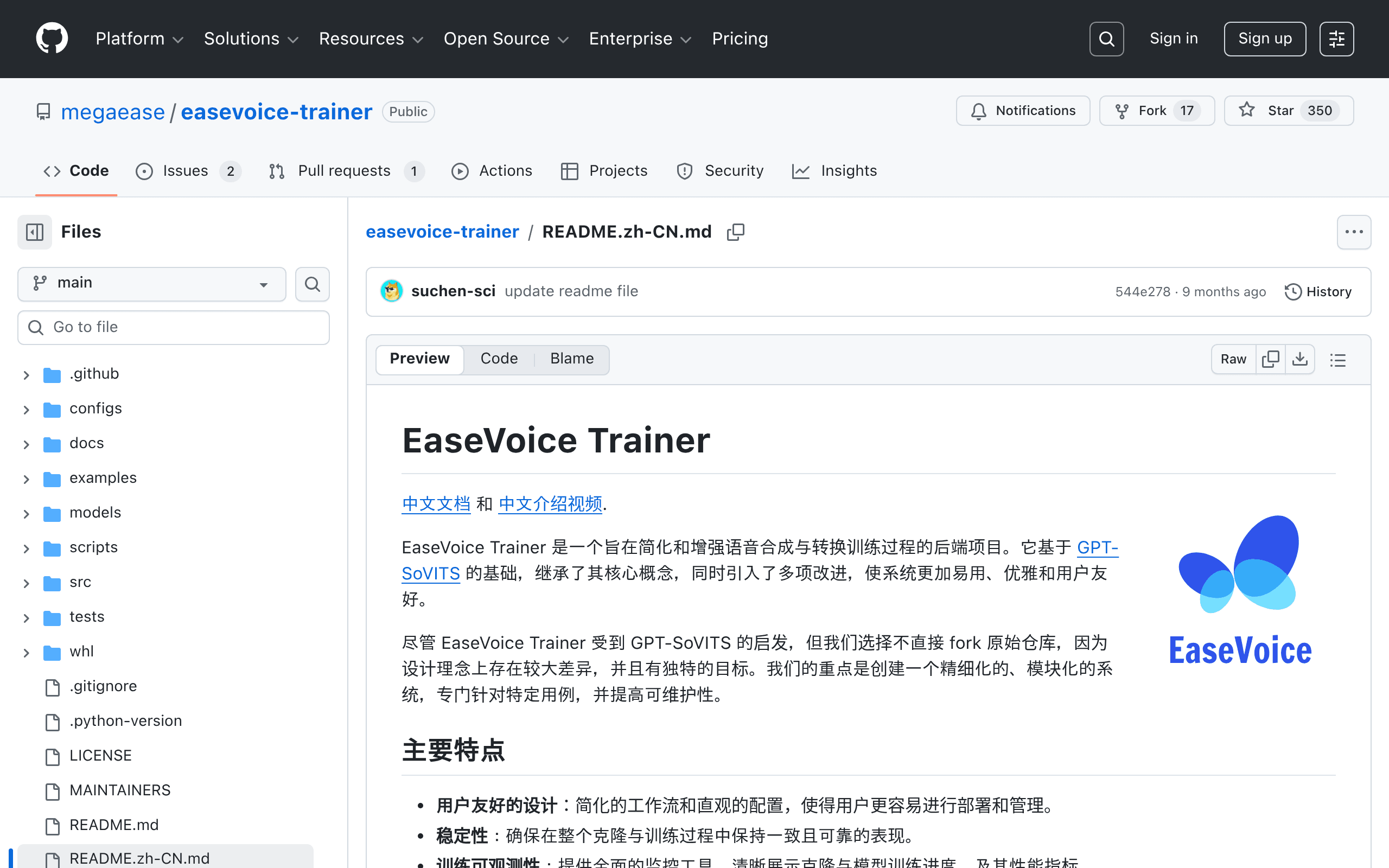Click the Star icon
Image resolution: width=1389 pixels, height=868 pixels.
[1247, 110]
